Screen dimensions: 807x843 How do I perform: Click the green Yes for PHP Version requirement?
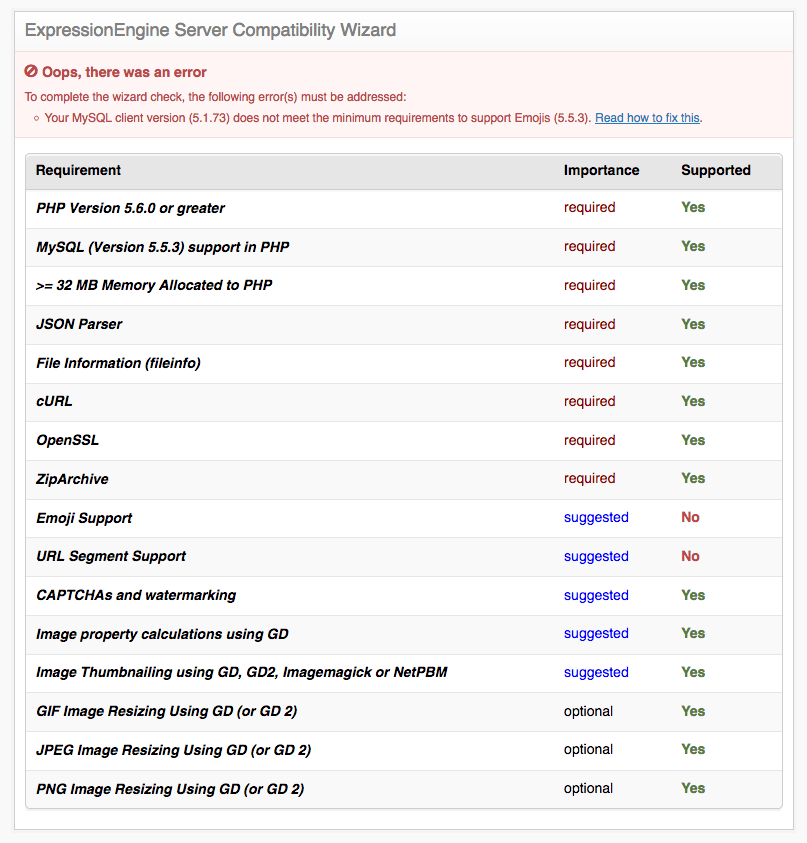point(692,207)
